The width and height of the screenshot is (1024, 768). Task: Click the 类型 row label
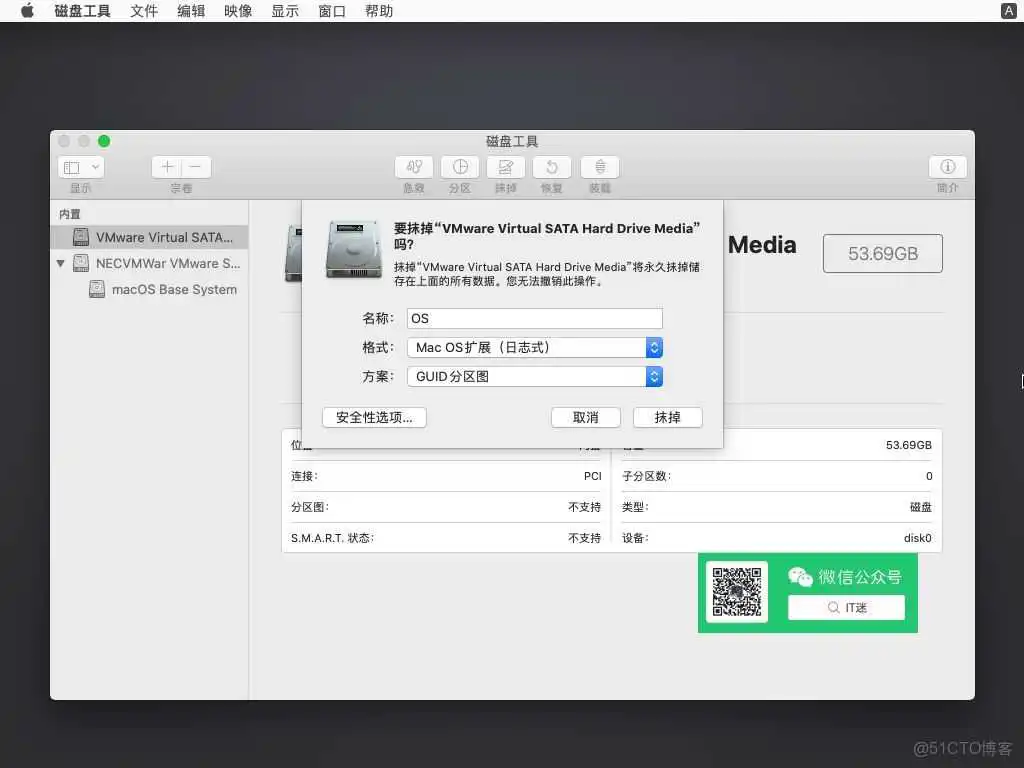pyautogui.click(x=635, y=507)
